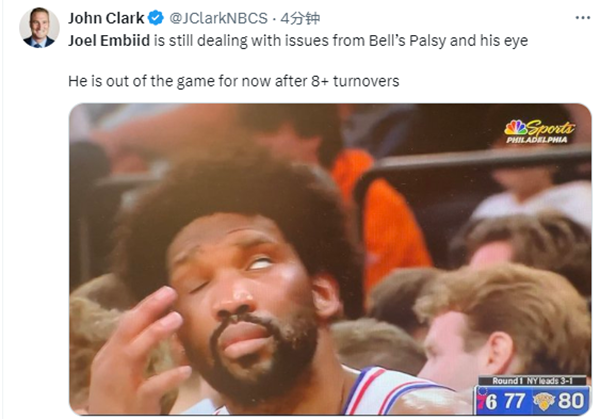Click the Bell's Palsy phrase in tweet
This screenshot has width=600, height=419.
(407, 41)
